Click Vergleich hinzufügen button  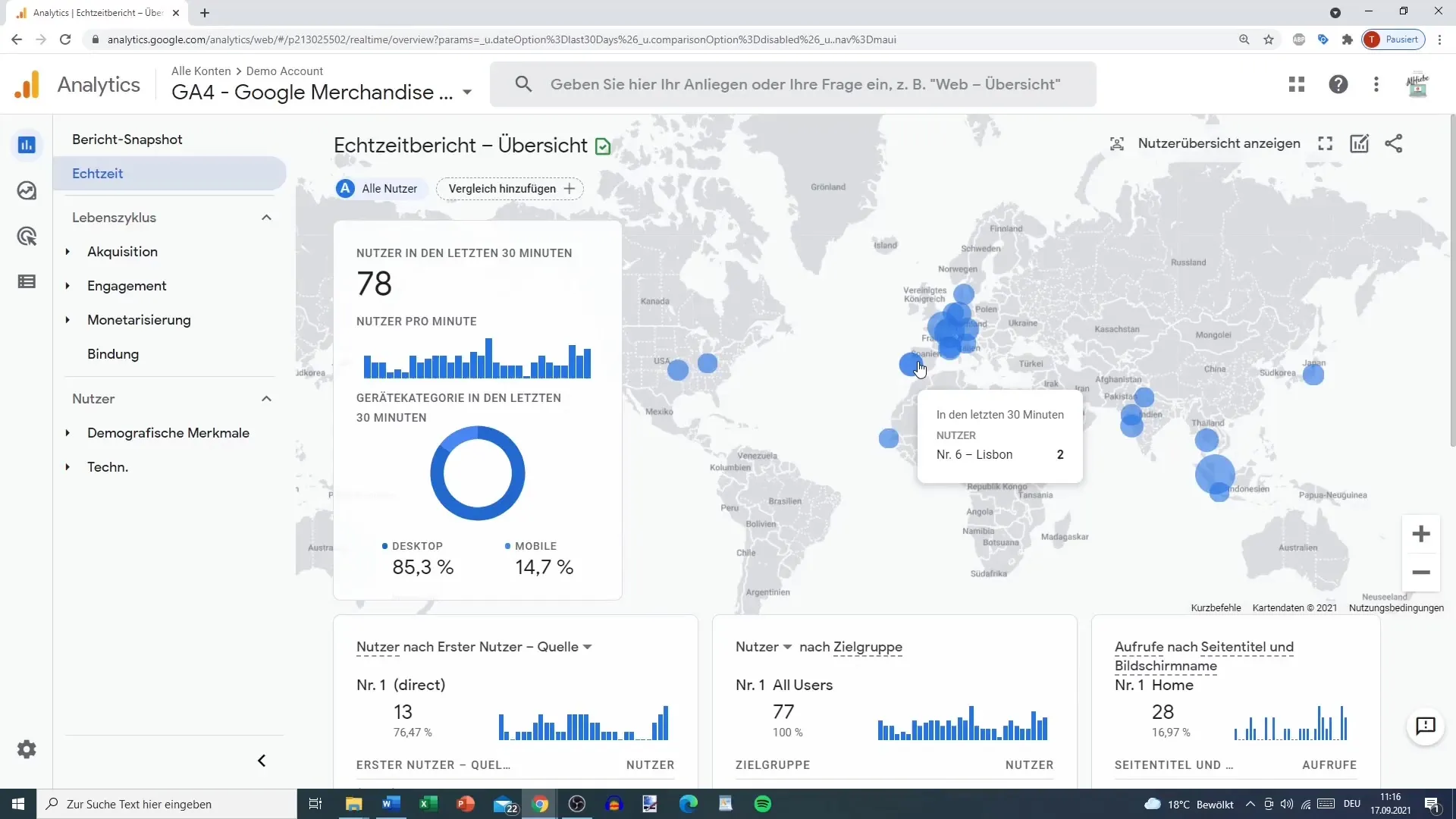pyautogui.click(x=510, y=189)
